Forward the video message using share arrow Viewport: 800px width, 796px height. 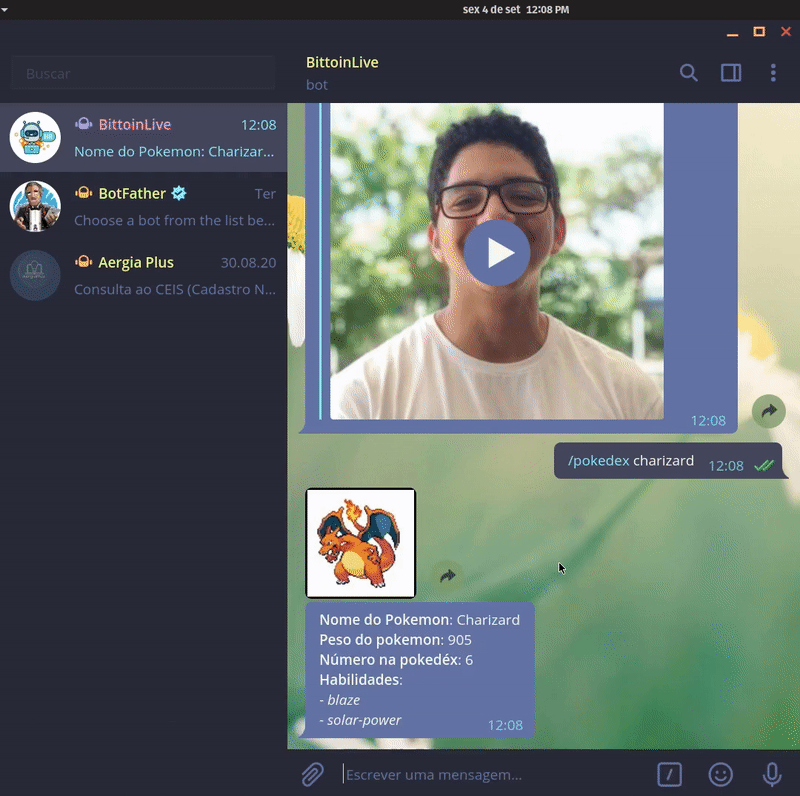click(x=768, y=411)
